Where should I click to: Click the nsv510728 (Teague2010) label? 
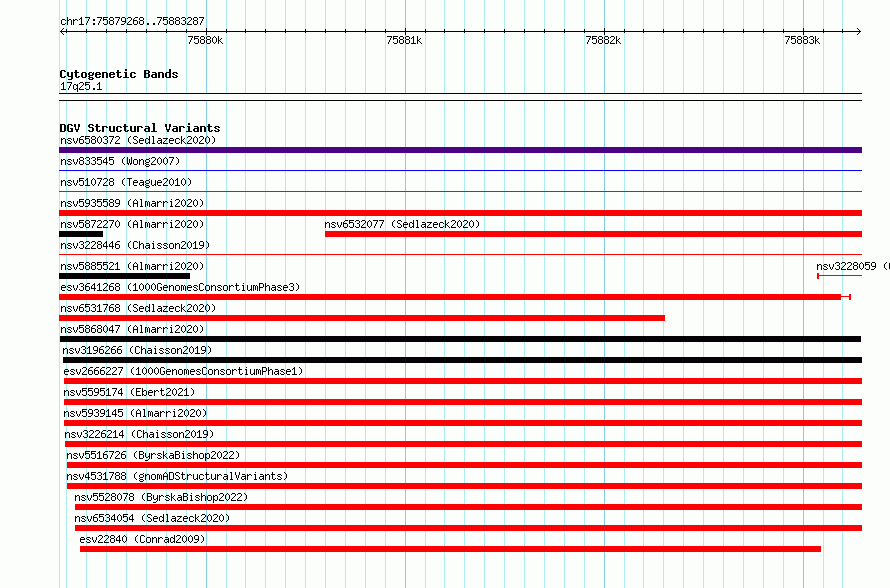point(126,182)
